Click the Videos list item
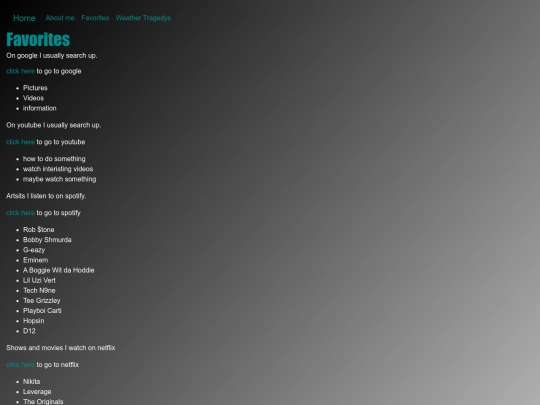The width and height of the screenshot is (540, 405). pyautogui.click(x=33, y=98)
